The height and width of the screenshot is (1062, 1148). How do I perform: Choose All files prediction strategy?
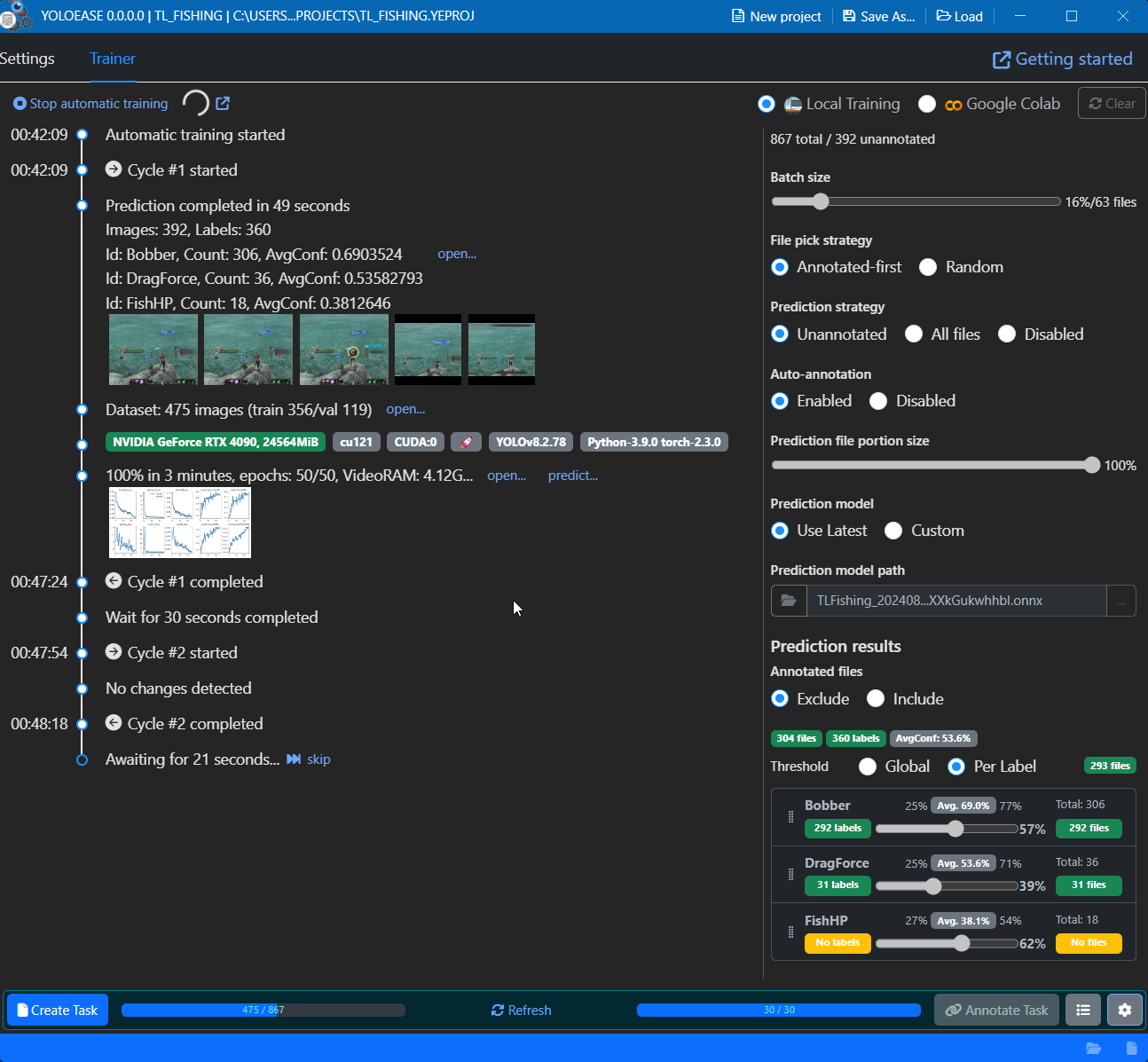point(914,334)
